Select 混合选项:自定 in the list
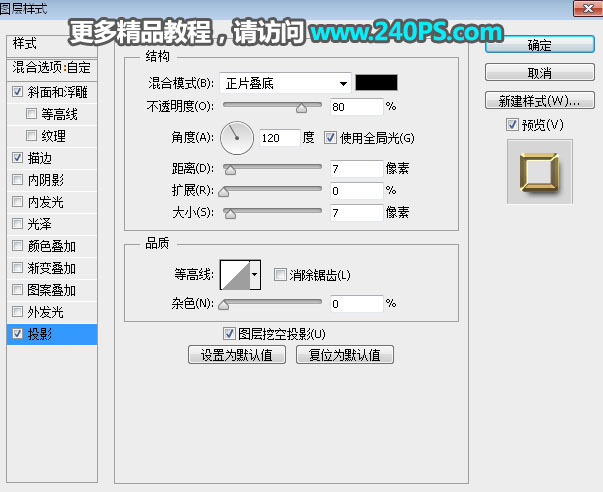This screenshot has width=603, height=492. tap(52, 68)
